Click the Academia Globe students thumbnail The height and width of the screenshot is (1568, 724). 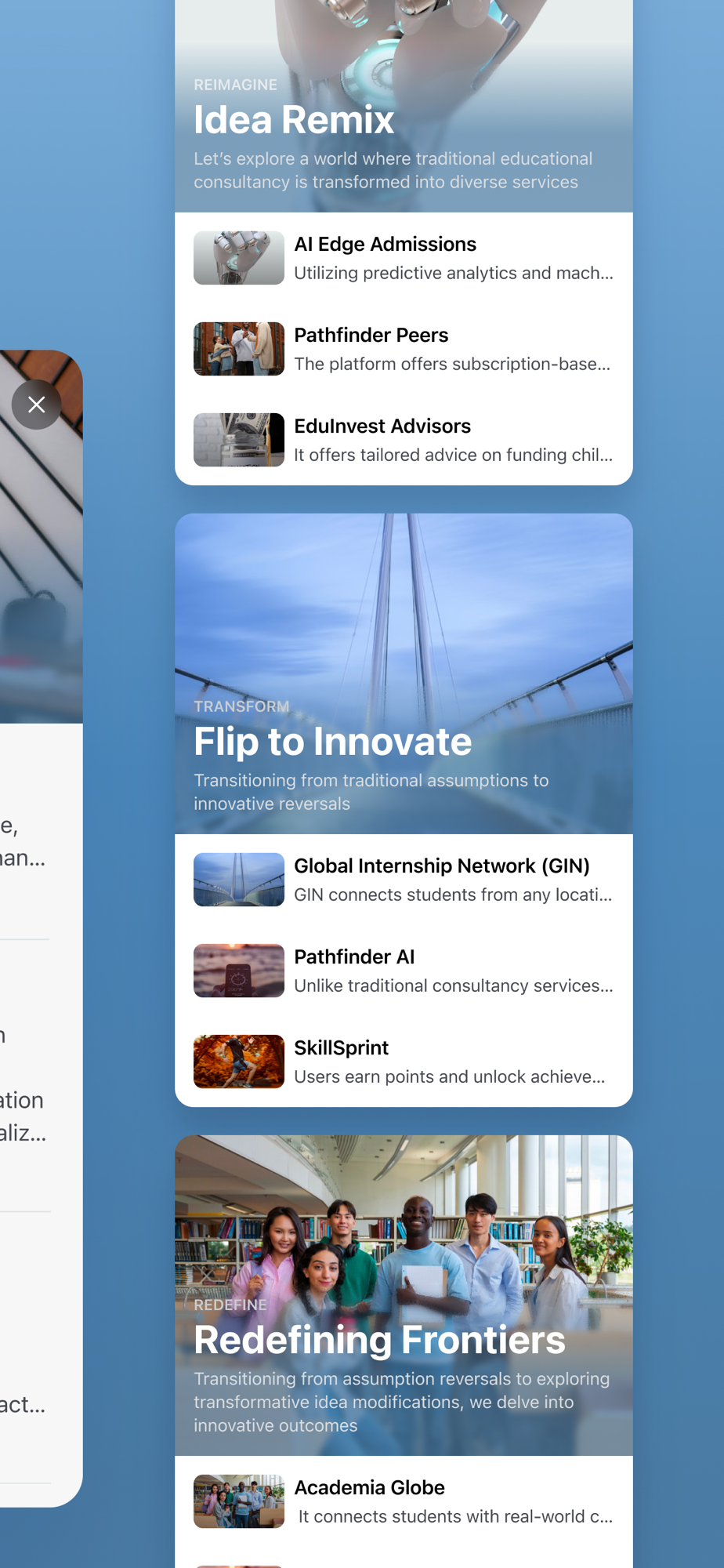tap(239, 1501)
